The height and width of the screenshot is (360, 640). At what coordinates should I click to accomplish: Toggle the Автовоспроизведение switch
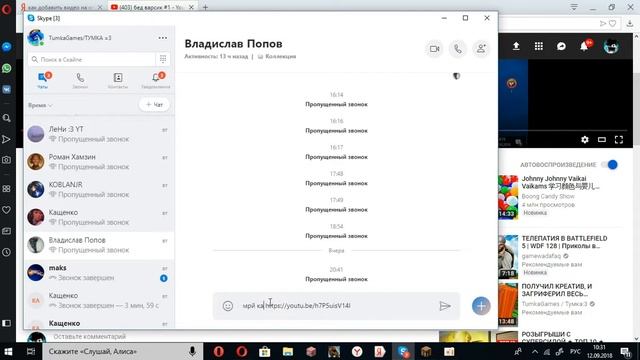coord(609,164)
